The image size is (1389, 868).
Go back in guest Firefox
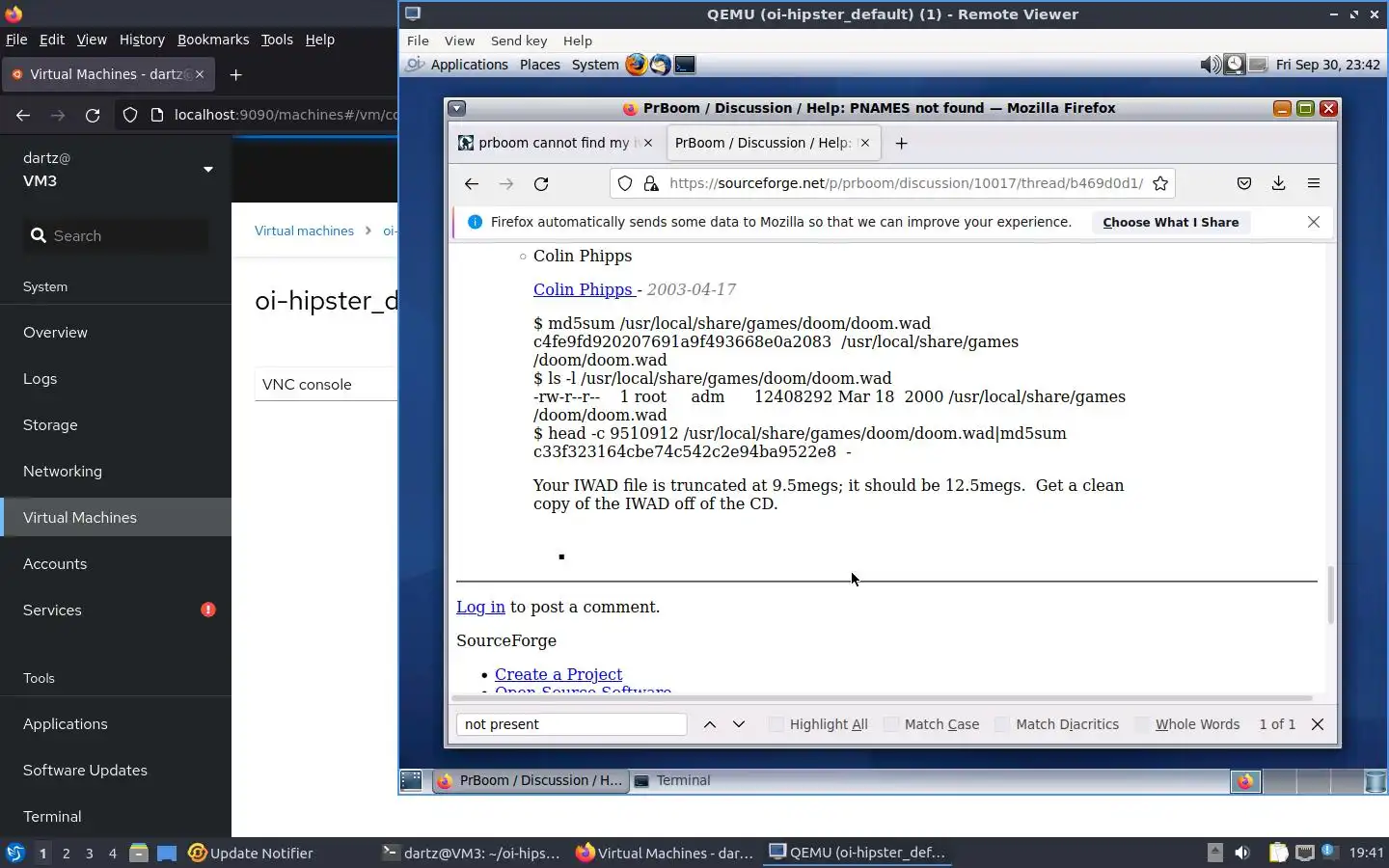(471, 183)
